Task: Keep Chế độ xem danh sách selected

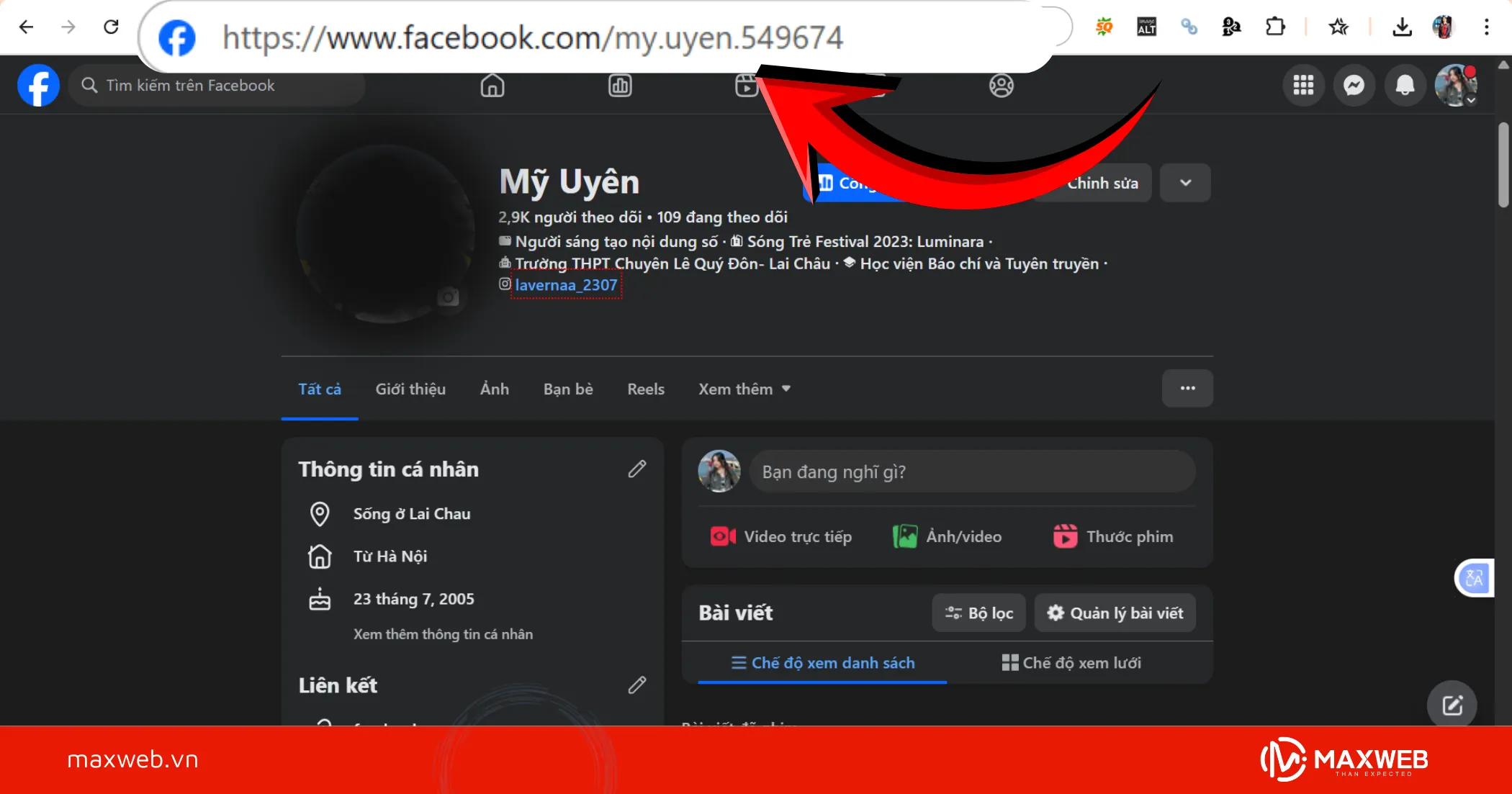Action: click(824, 662)
